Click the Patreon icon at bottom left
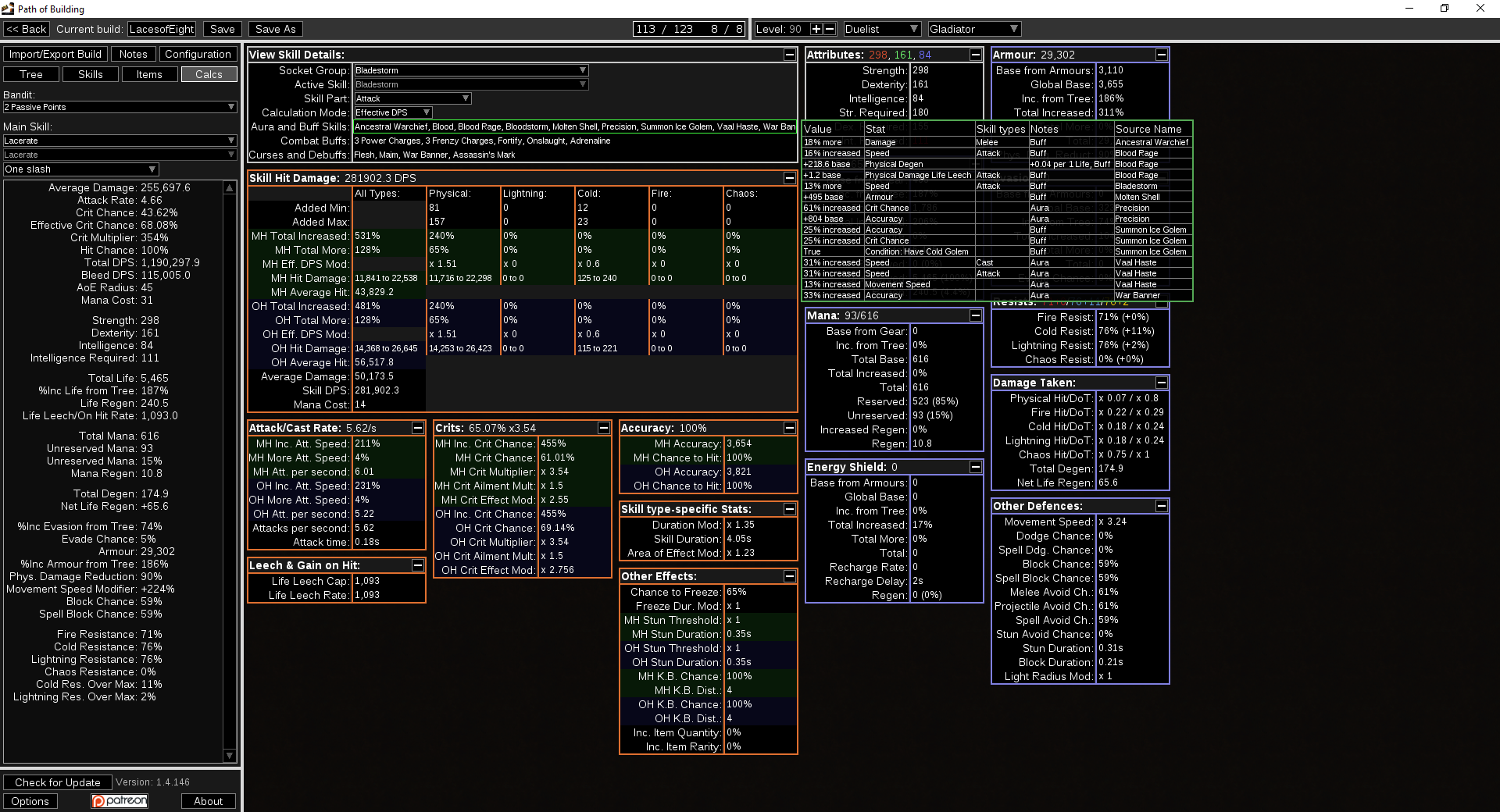This screenshot has width=1500, height=812. (119, 800)
